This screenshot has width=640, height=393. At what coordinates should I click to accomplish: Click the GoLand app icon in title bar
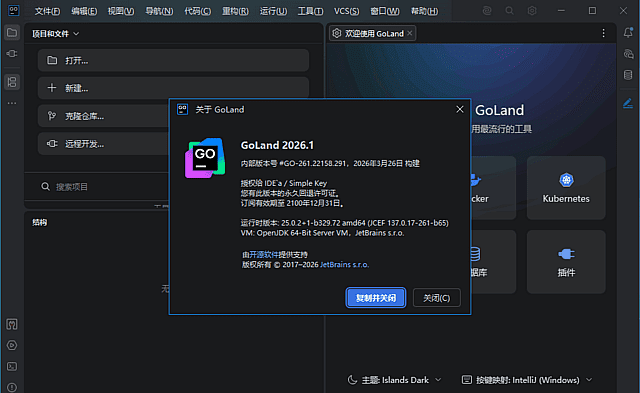(13, 10)
